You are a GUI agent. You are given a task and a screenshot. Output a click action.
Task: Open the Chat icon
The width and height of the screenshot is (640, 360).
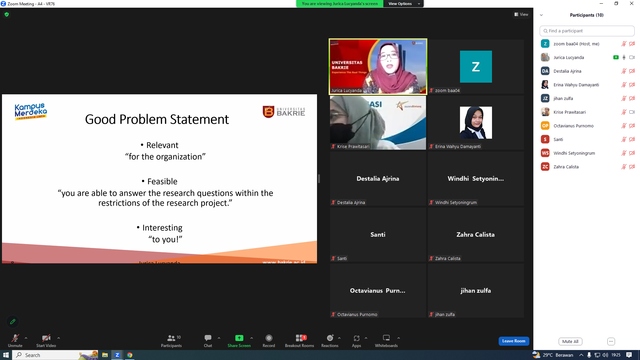click(208, 338)
